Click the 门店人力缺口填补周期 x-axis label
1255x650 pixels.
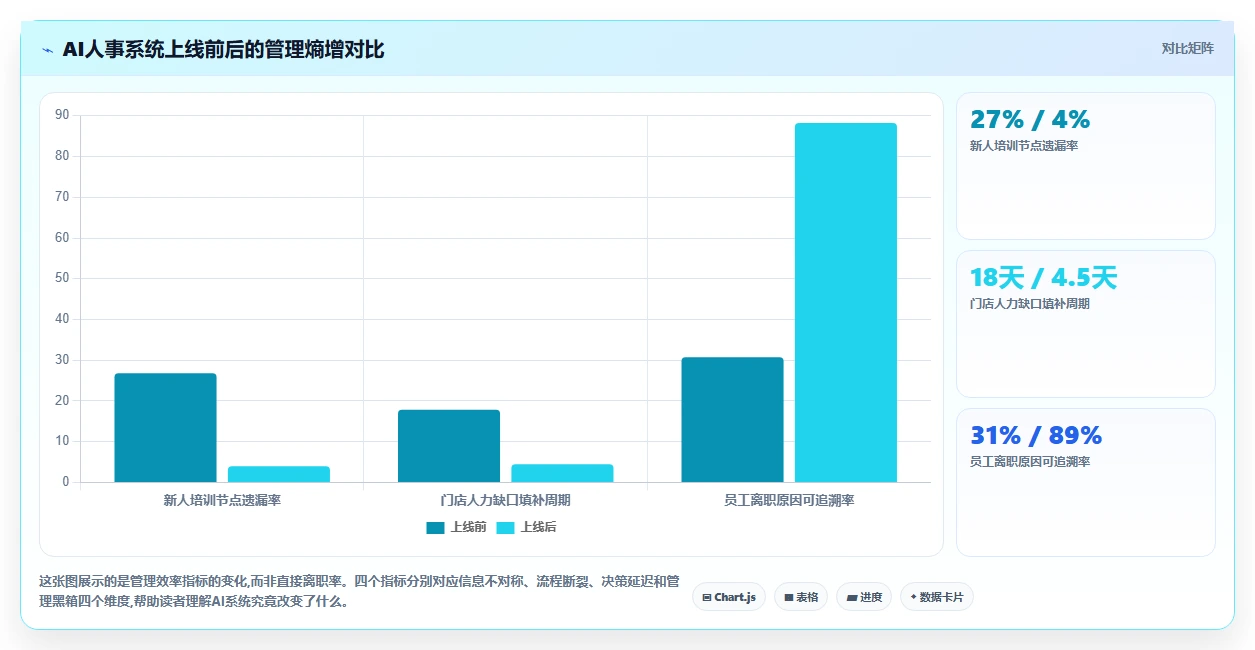pyautogui.click(x=505, y=500)
